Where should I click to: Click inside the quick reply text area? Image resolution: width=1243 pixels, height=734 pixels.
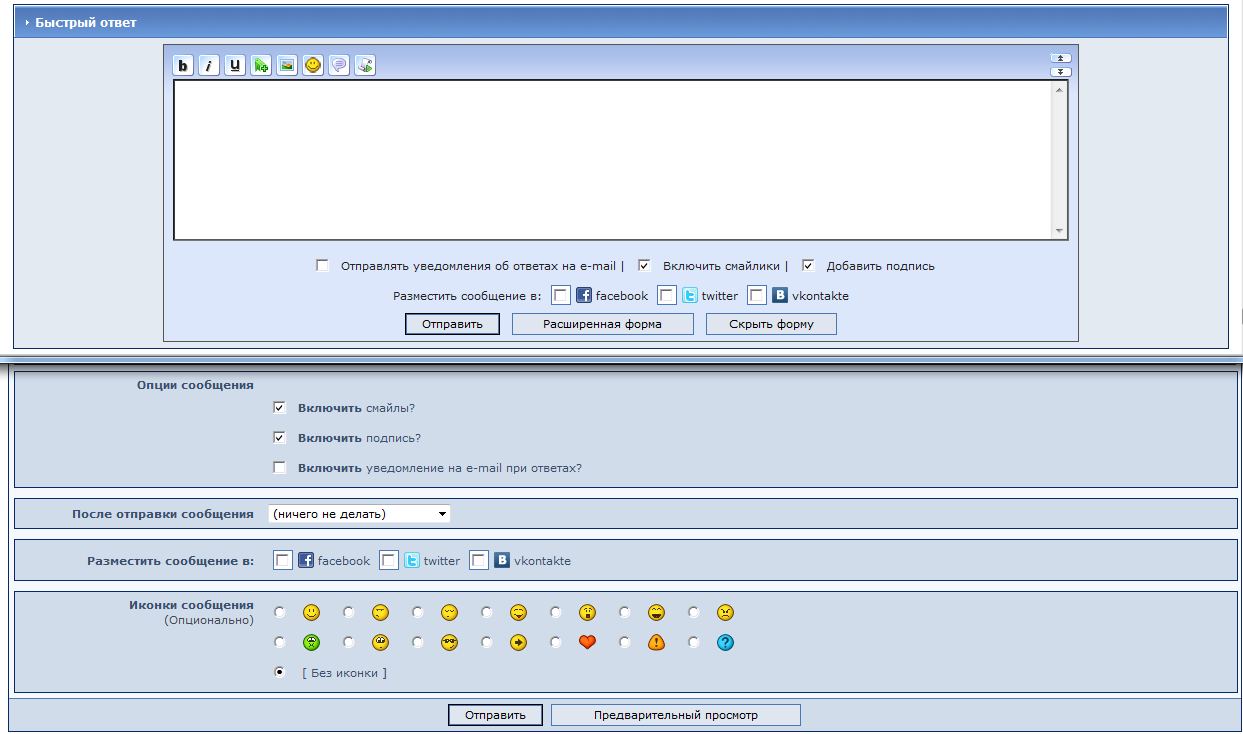612,160
